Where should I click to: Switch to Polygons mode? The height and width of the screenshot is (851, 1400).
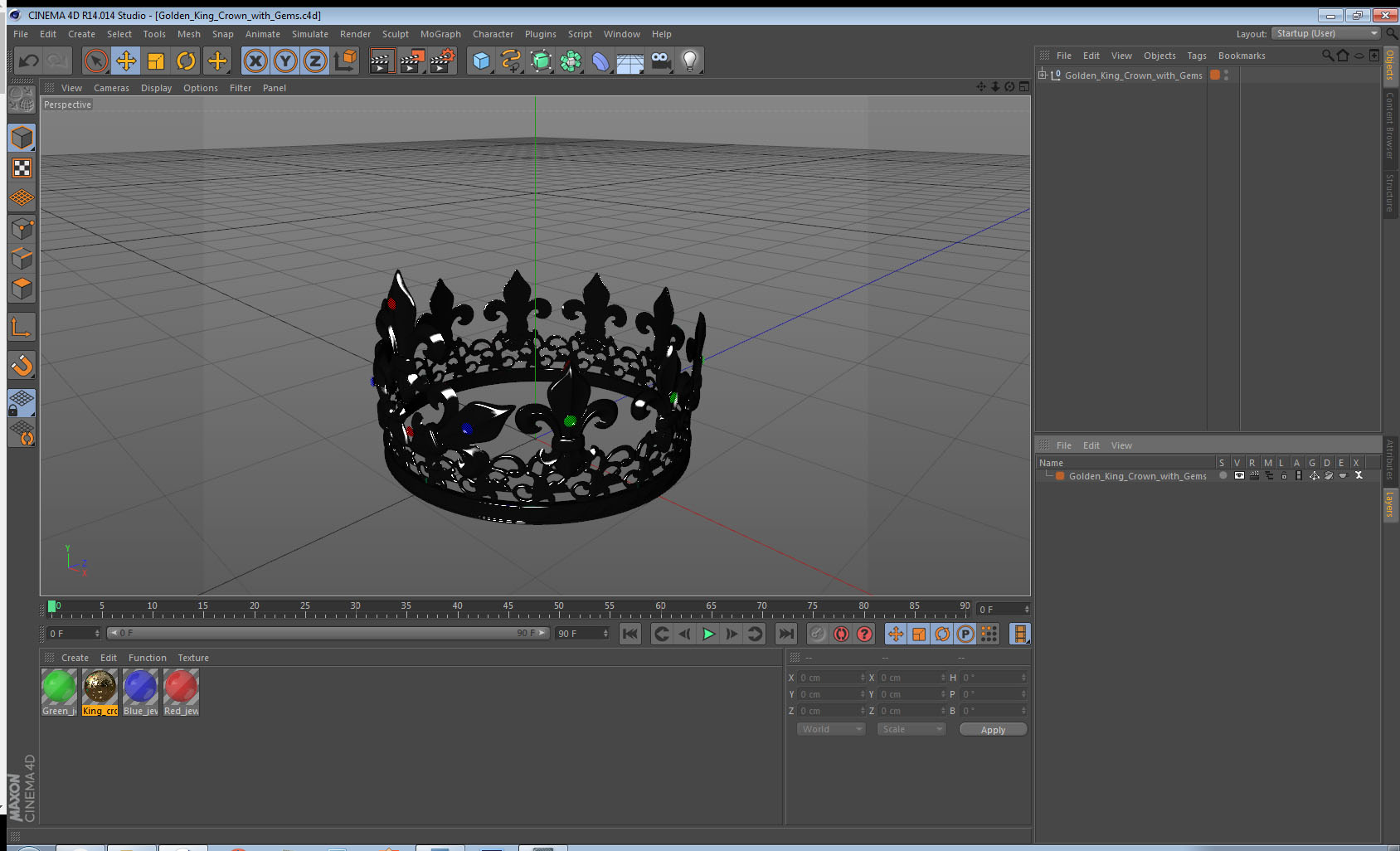(x=22, y=289)
